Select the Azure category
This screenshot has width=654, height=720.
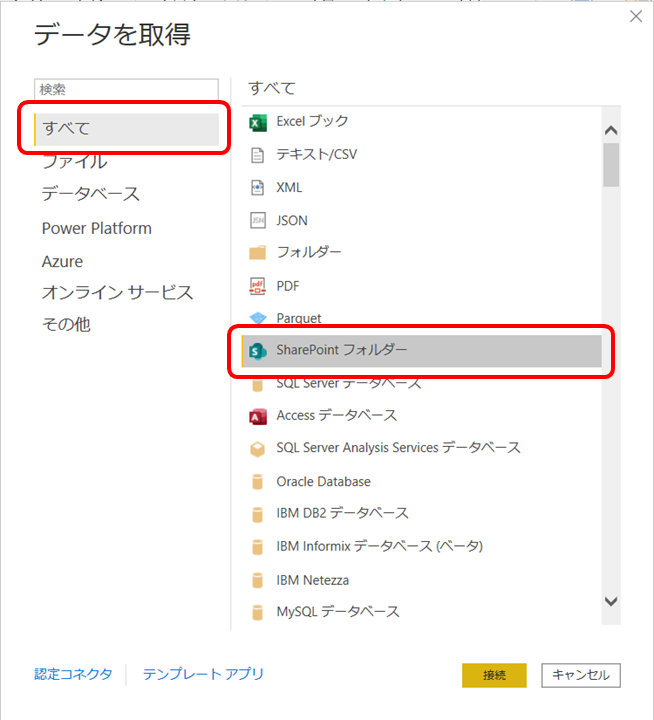pyautogui.click(x=62, y=261)
